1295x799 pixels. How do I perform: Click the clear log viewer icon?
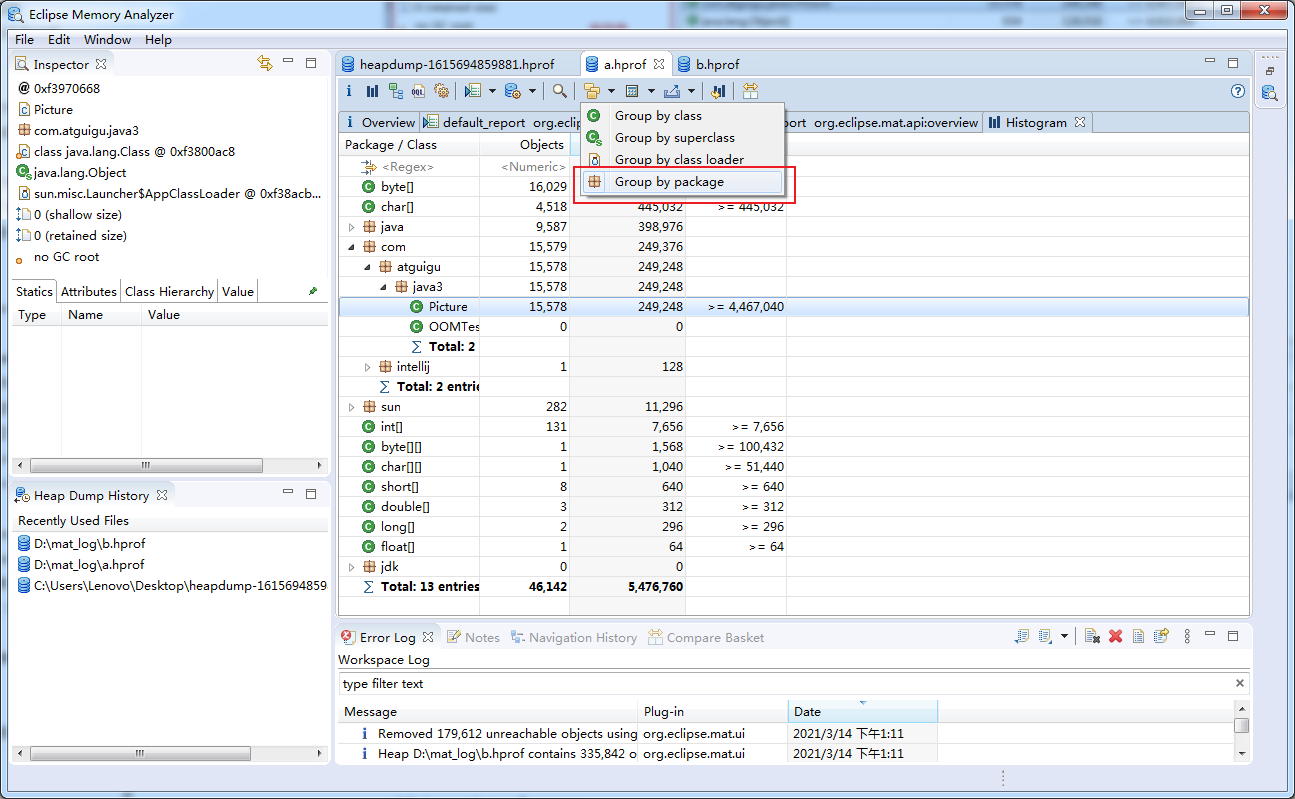[x=1093, y=636]
